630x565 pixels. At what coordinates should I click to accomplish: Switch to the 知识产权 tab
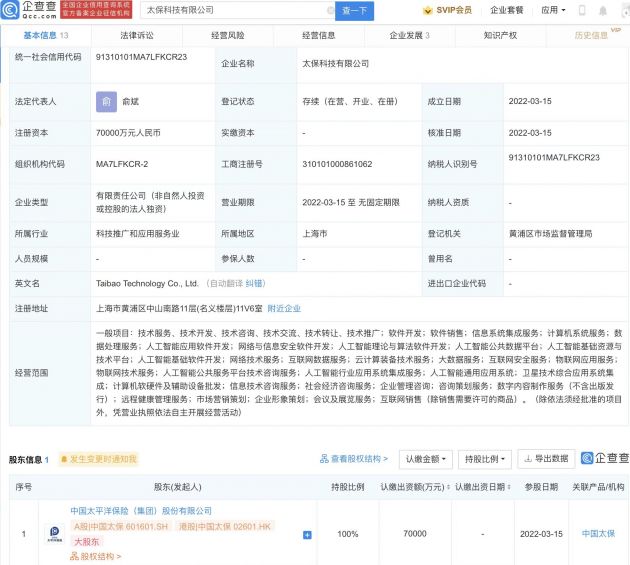[x=500, y=35]
